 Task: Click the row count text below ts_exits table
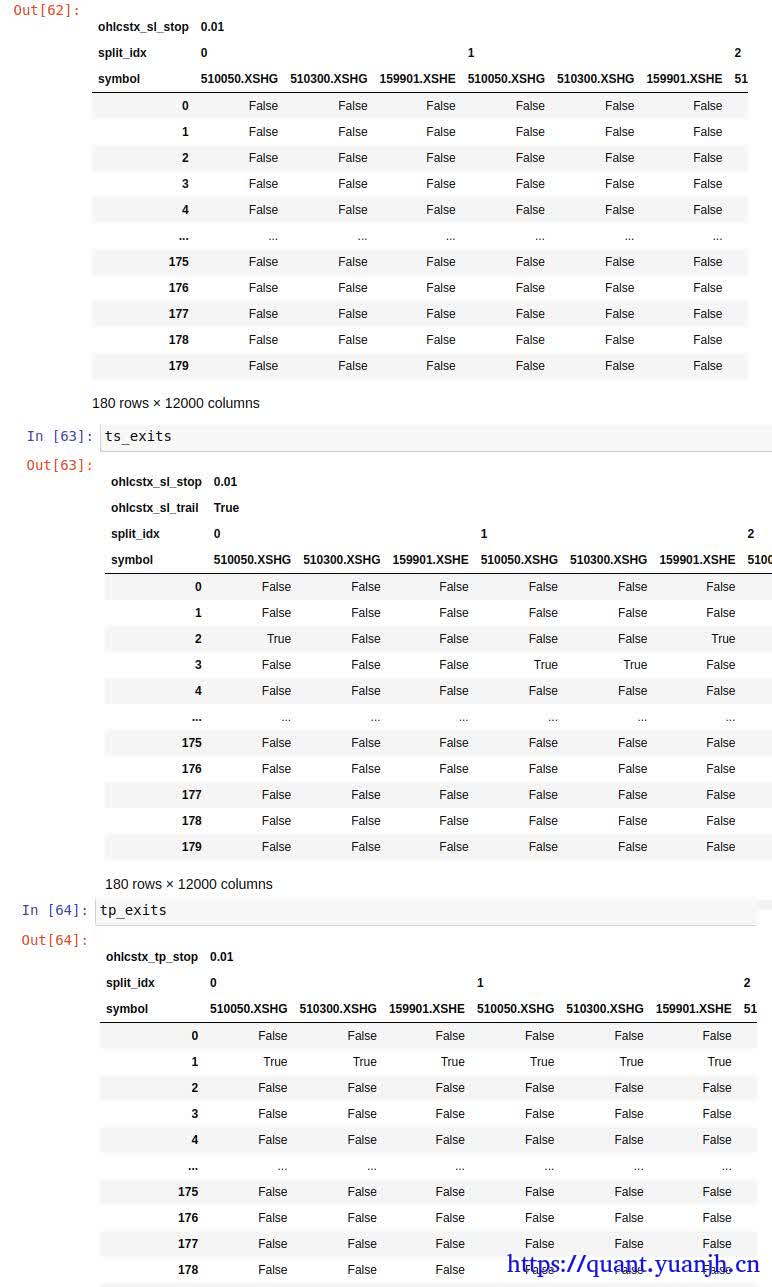point(189,884)
